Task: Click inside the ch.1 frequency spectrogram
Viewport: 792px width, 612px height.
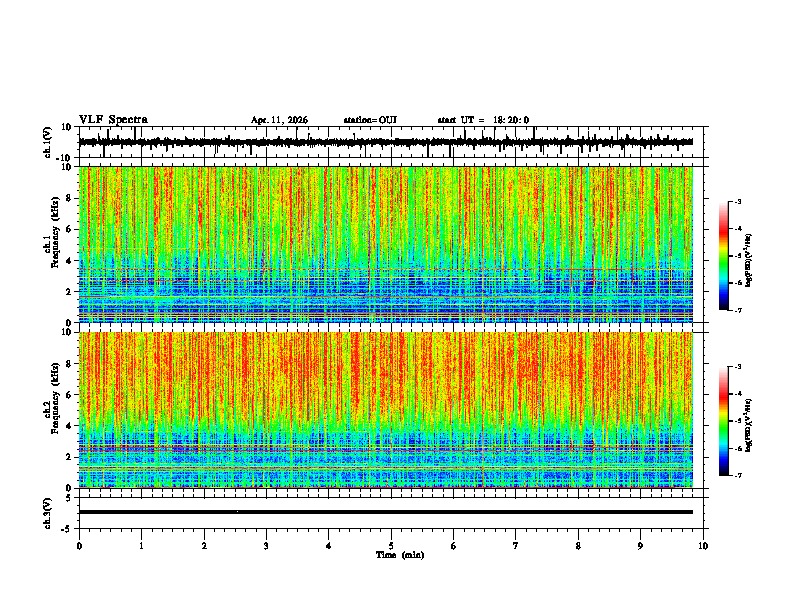Action: point(386,244)
